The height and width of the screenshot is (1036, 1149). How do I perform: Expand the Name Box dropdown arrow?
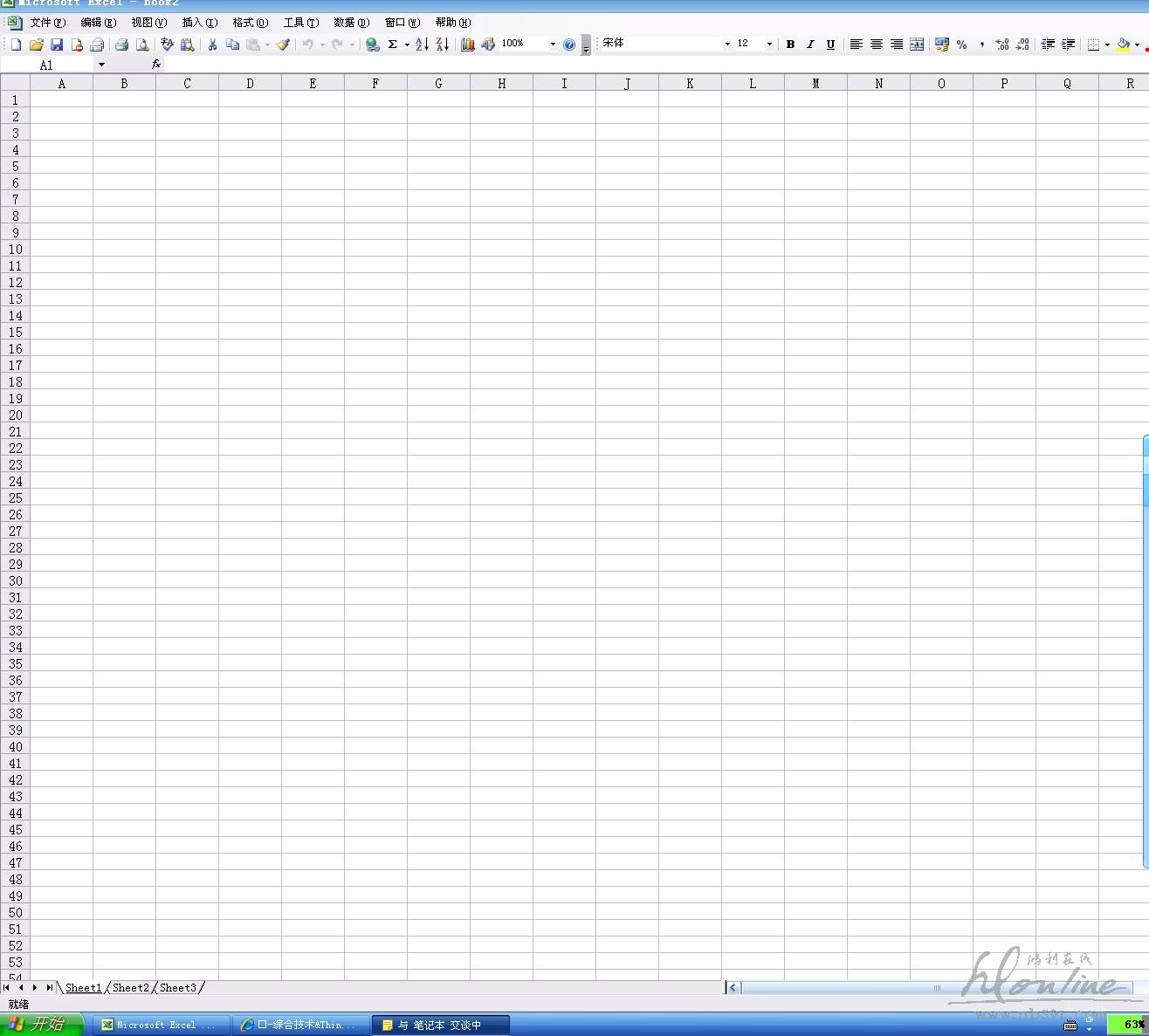[101, 65]
